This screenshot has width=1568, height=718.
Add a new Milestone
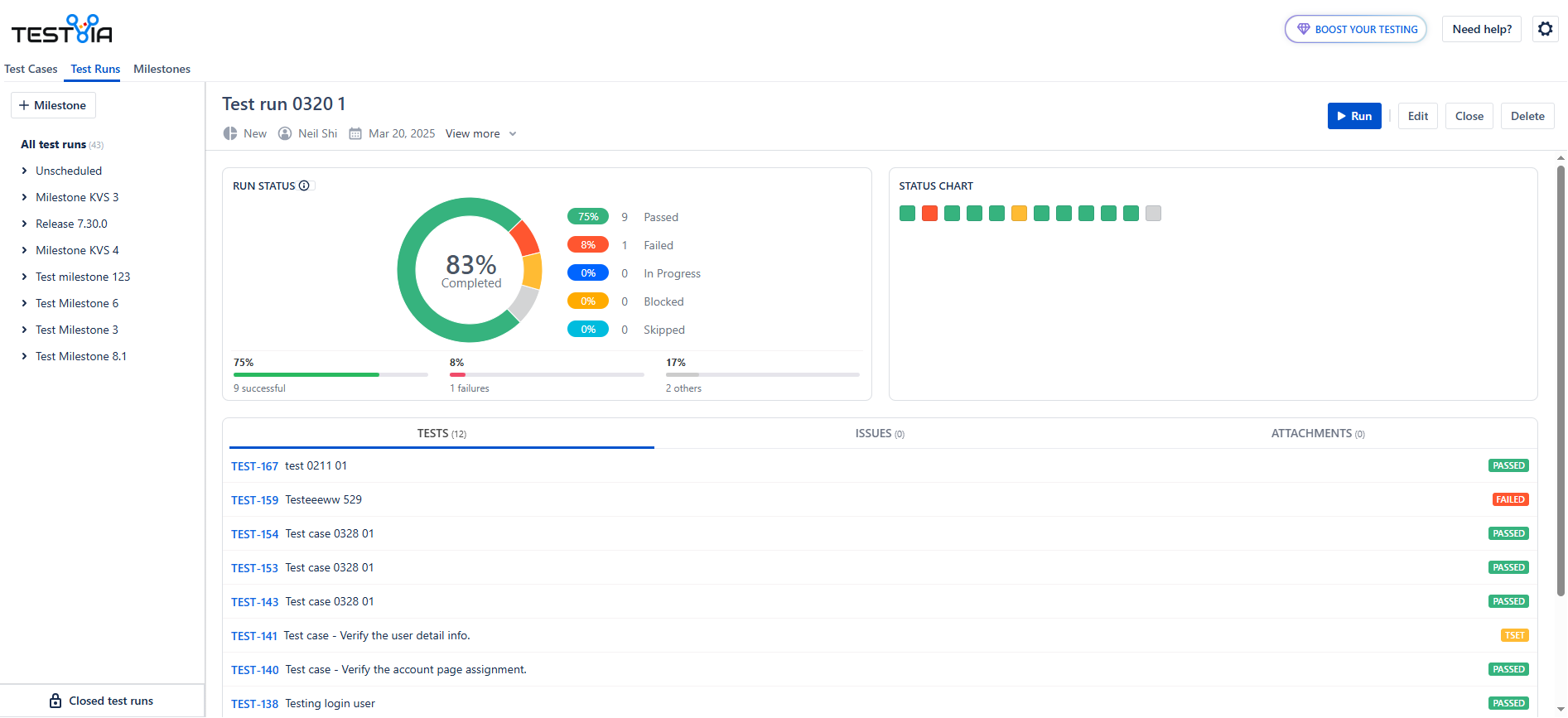(x=53, y=105)
